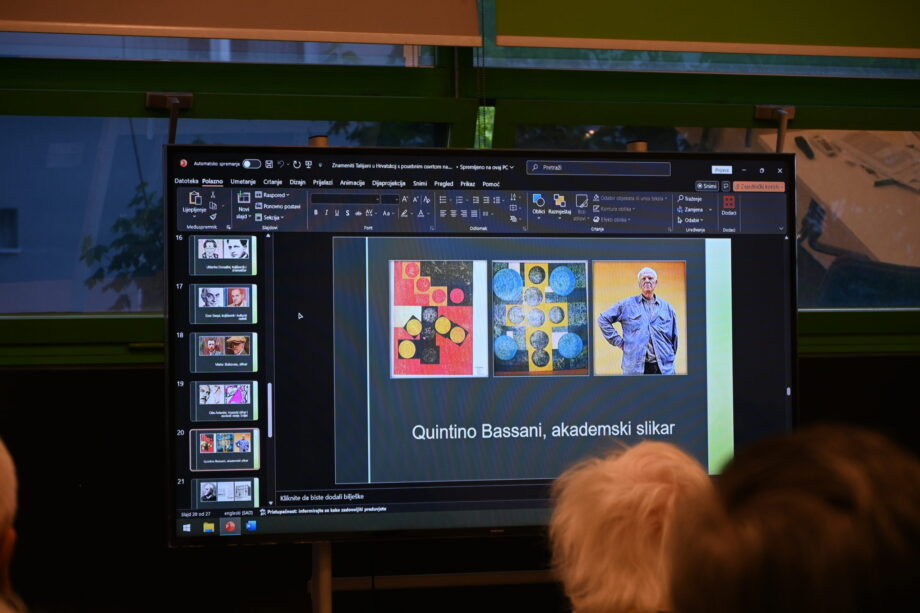The height and width of the screenshot is (613, 920).
Task: Start the slideshow from beginning icon
Action: [309, 165]
